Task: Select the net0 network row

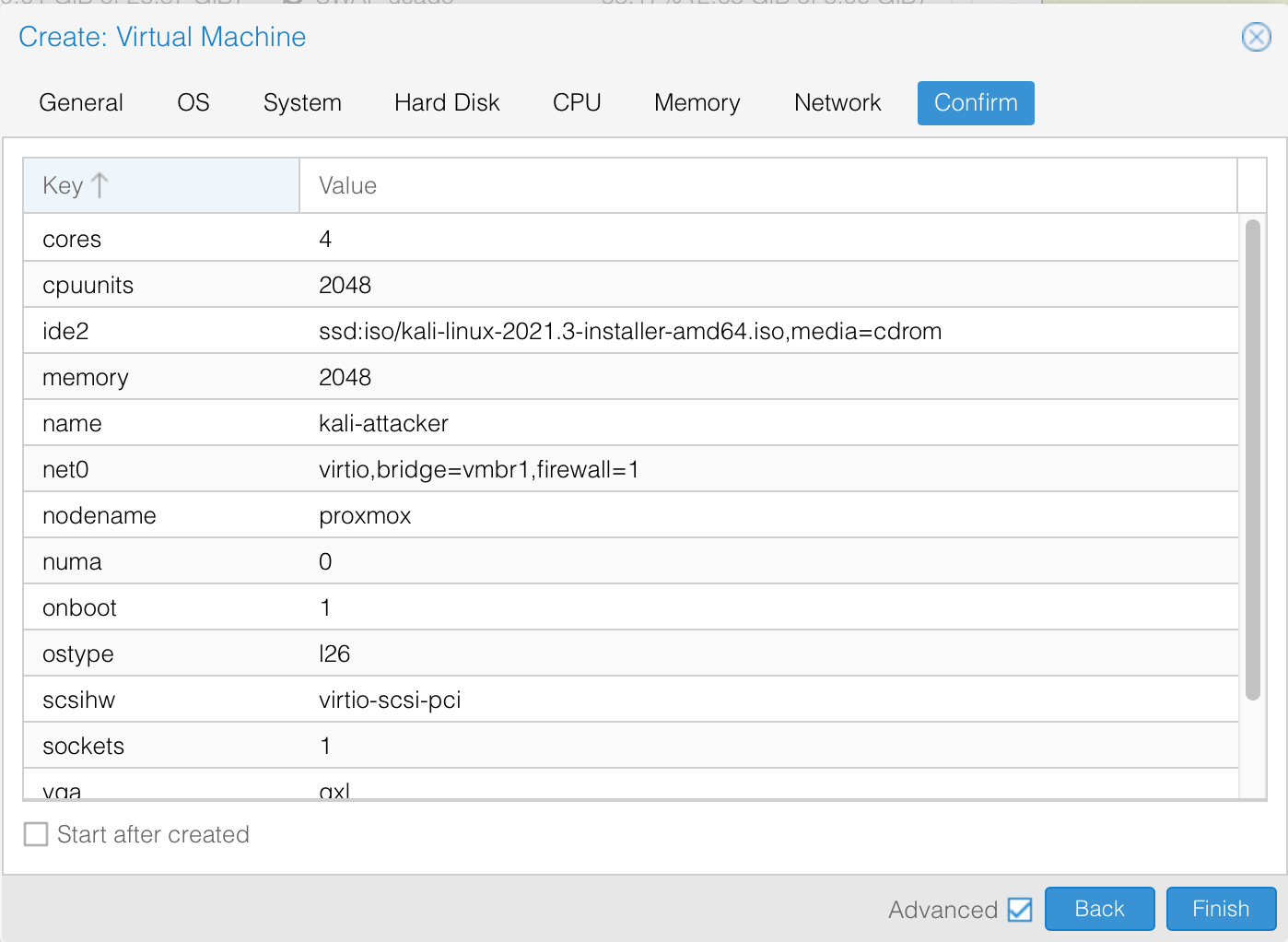Action: coord(630,469)
